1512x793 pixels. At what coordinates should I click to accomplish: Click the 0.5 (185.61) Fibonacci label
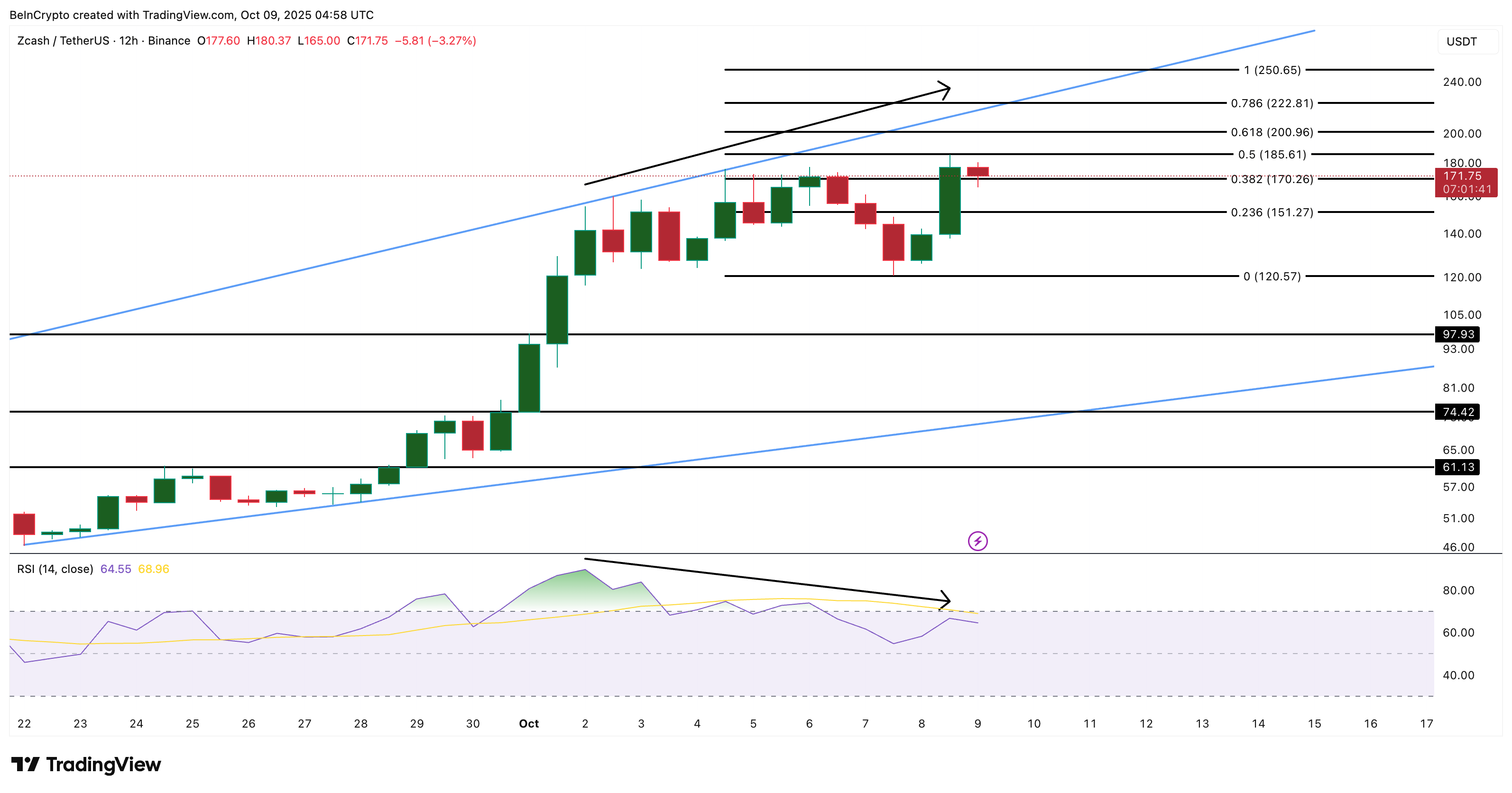[x=1272, y=154]
